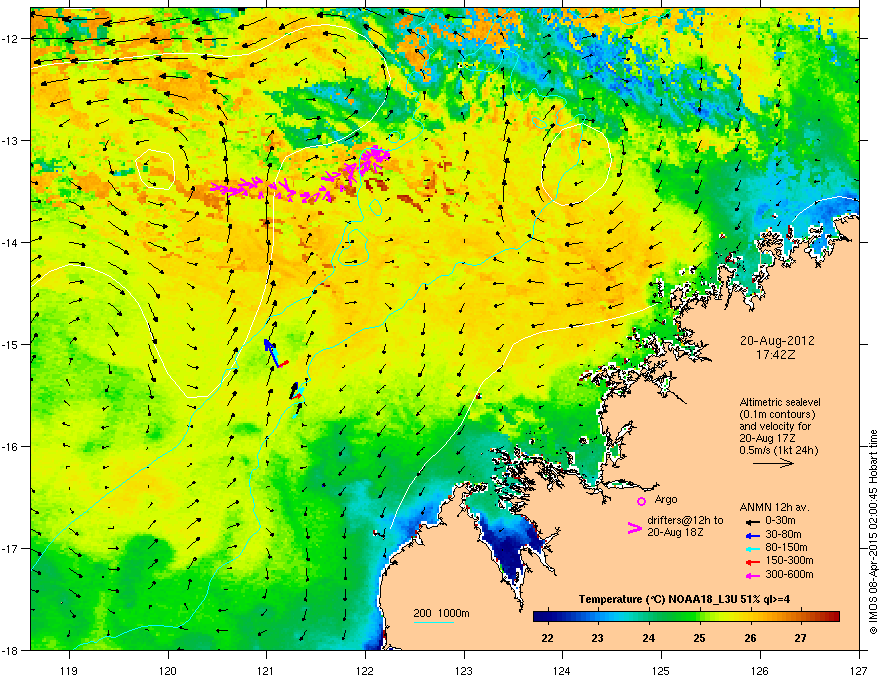Image resolution: width=880 pixels, height=680 pixels.
Task: Select the cyan 80-150m legend arrow
Action: coord(753,548)
